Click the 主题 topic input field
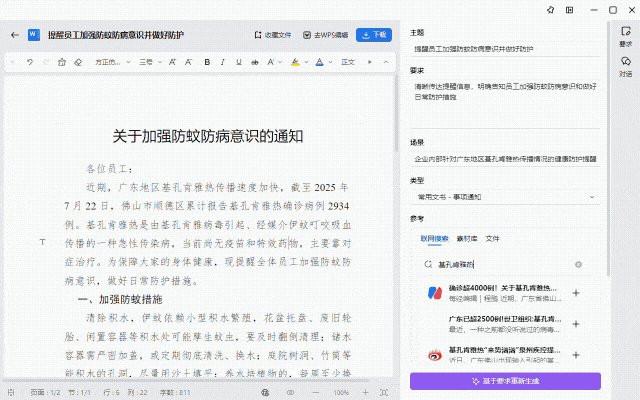 [505, 49]
